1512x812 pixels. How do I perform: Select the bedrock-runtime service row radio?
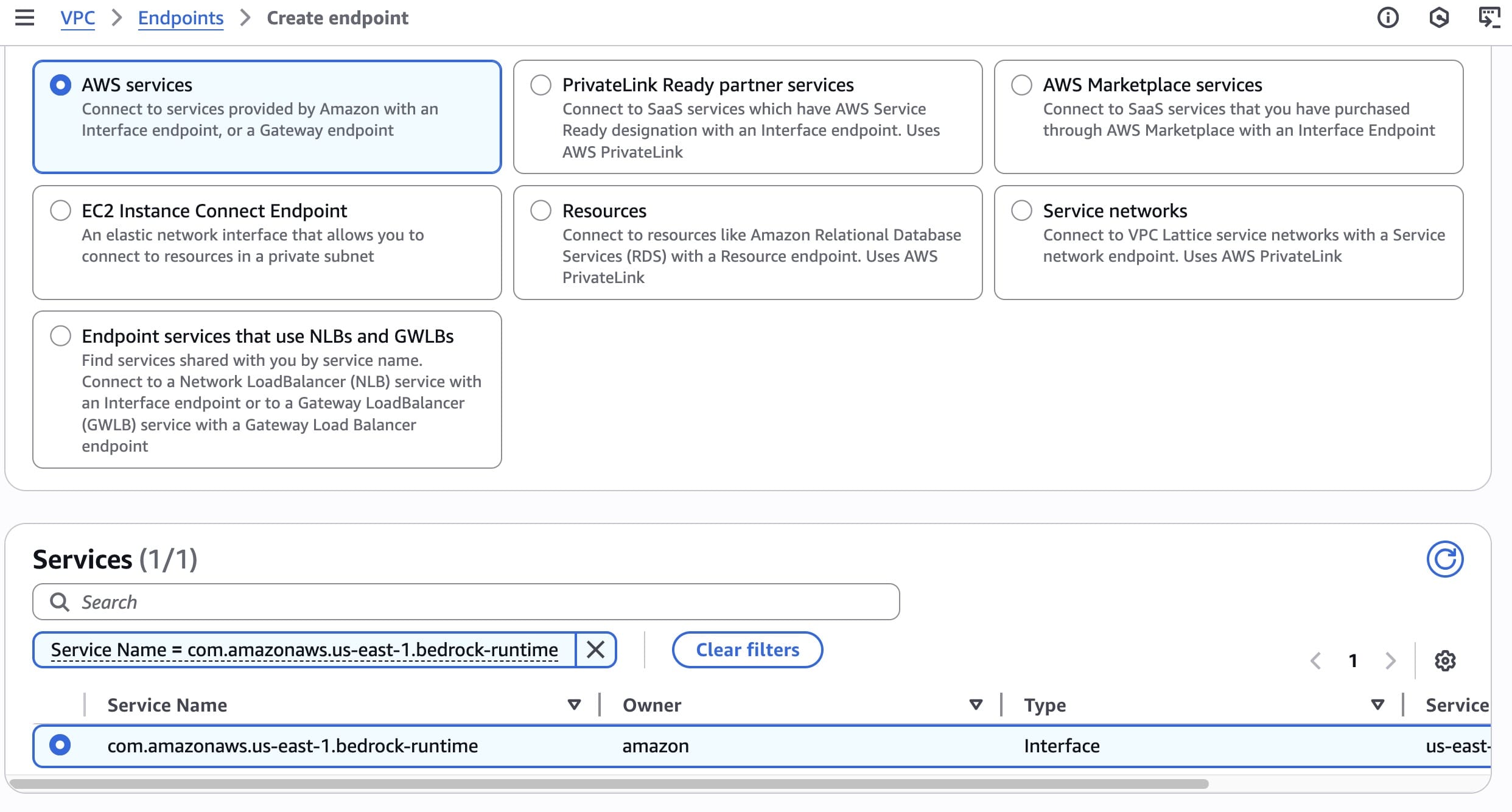[x=60, y=745]
